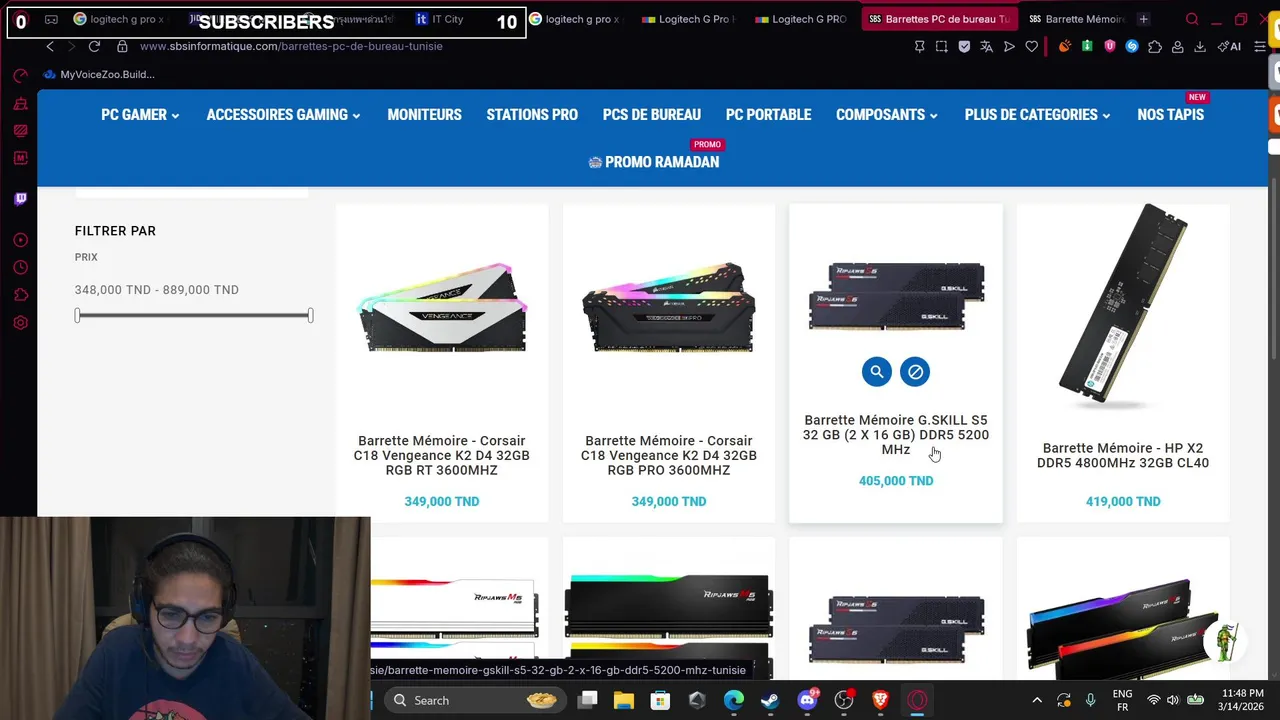Click the pin icon in address bar

tap(920, 46)
